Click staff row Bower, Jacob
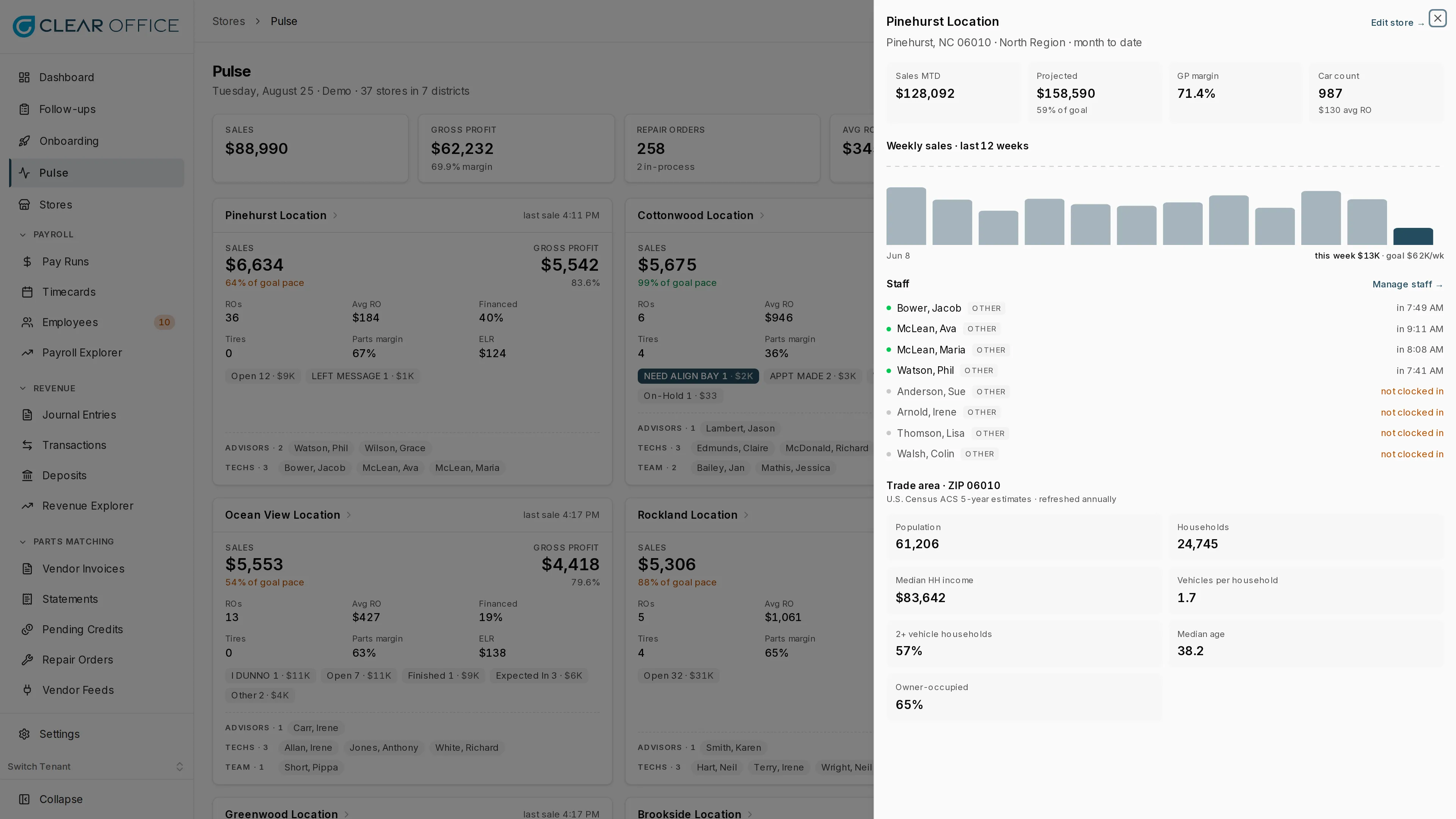Viewport: 1456px width, 819px height. coord(1164,308)
